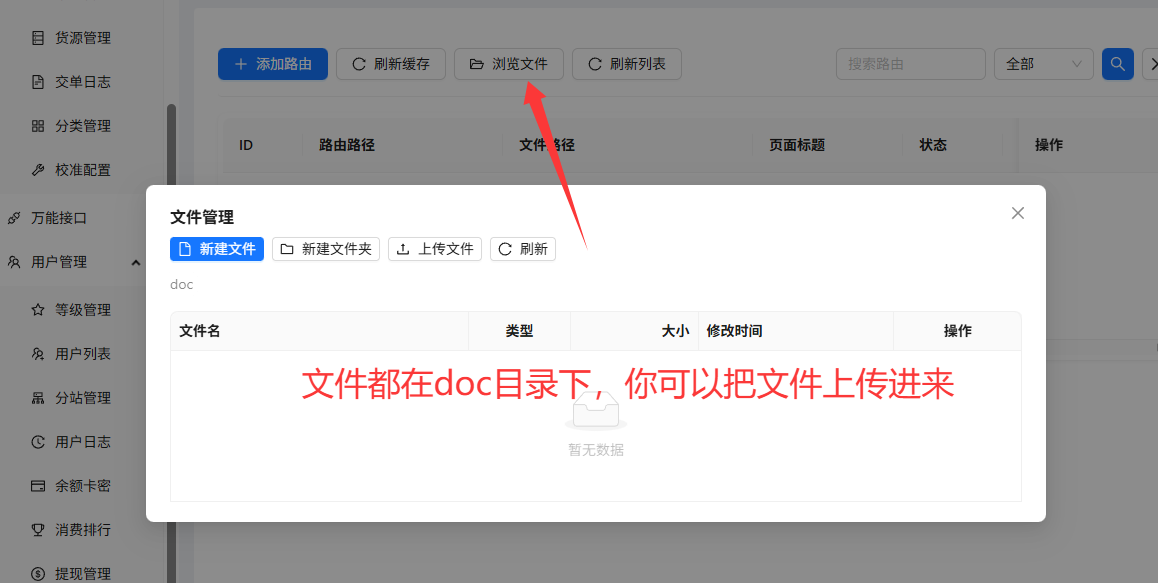This screenshot has width=1158, height=583.
Task: Click the 上传文件 upload button
Action: 435,248
